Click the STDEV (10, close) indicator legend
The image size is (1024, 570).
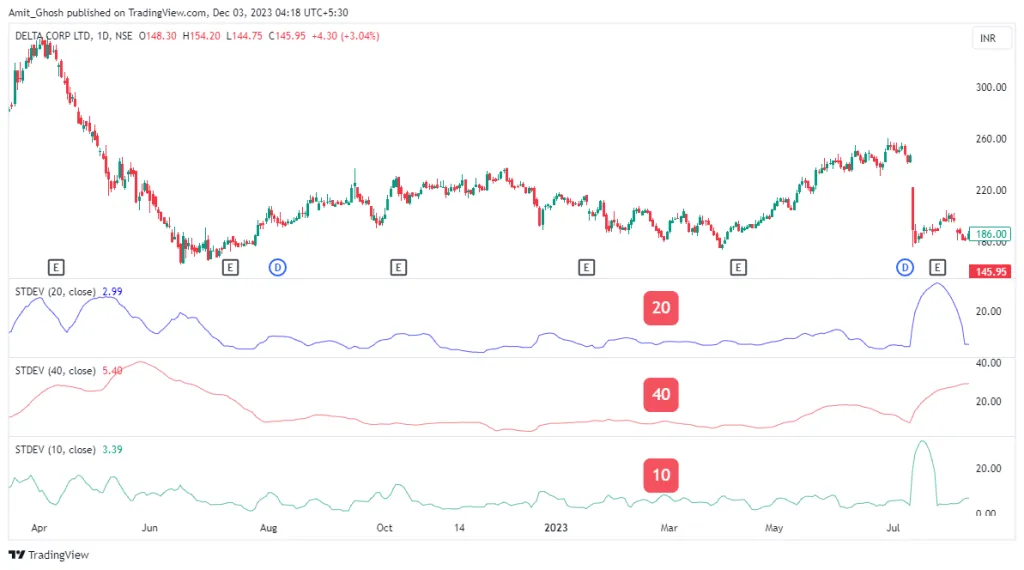click(55, 449)
